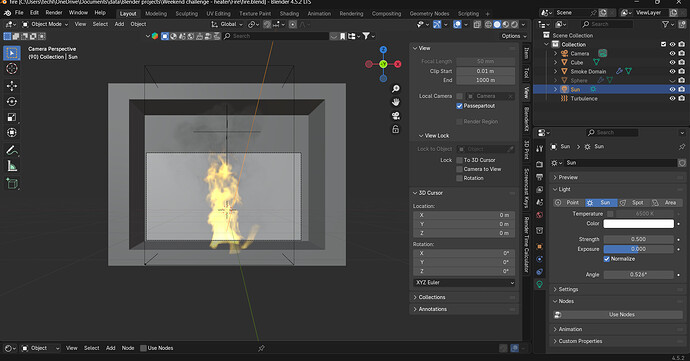This screenshot has height=361, width=690.
Task: Hide the Smoke Domain in the viewport
Action: tap(672, 71)
